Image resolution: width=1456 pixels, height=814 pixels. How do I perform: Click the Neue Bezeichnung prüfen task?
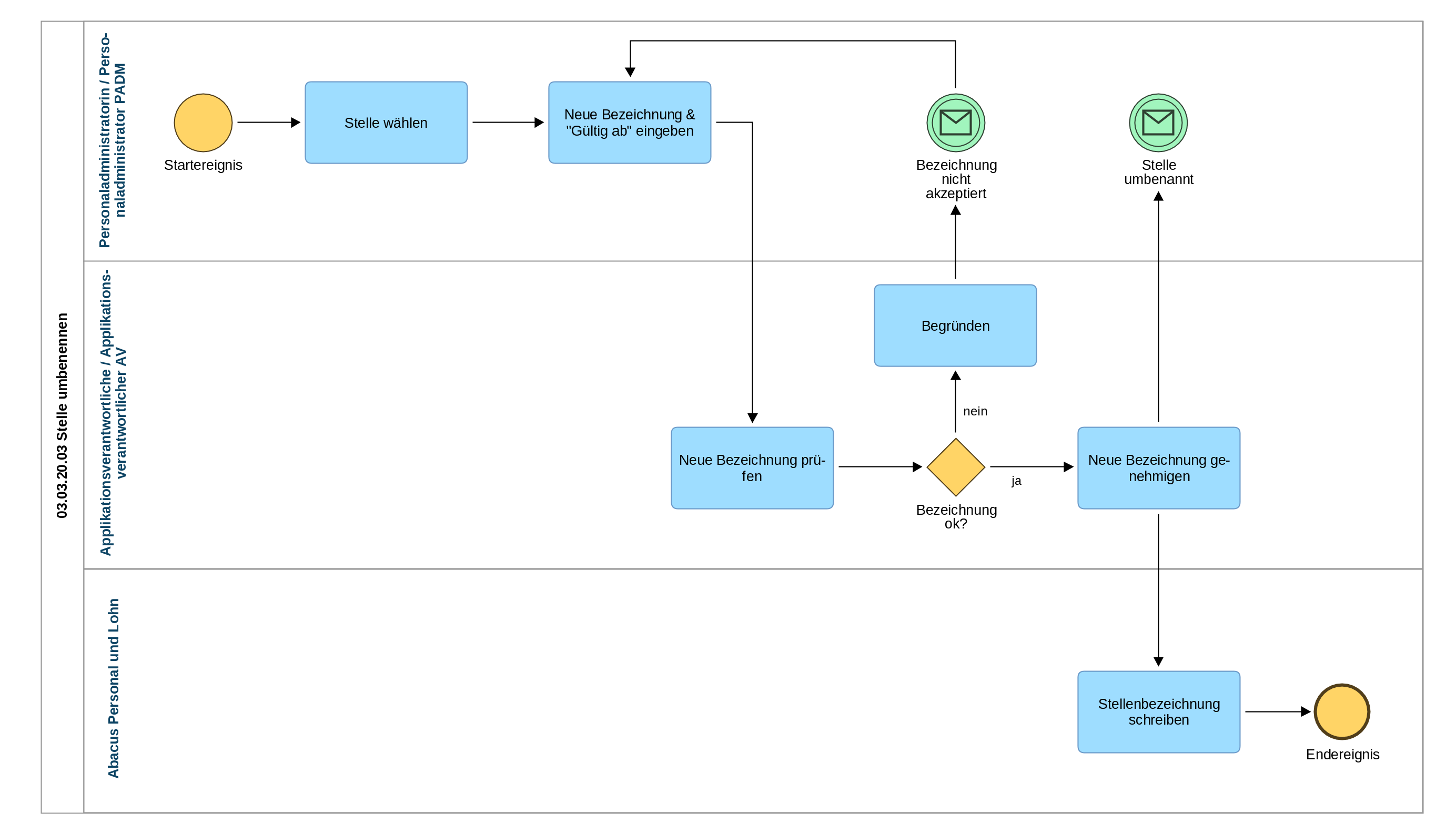[752, 467]
